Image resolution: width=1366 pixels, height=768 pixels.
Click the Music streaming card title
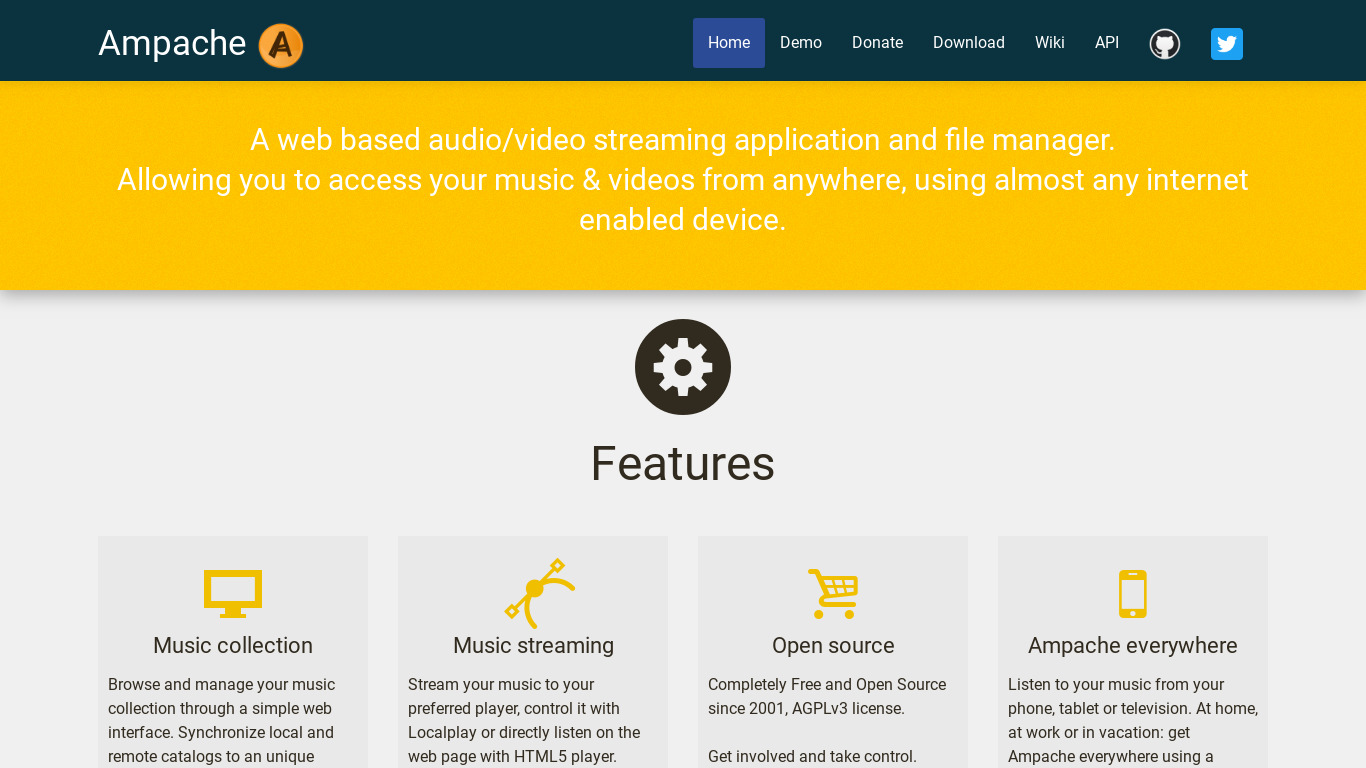tap(533, 645)
